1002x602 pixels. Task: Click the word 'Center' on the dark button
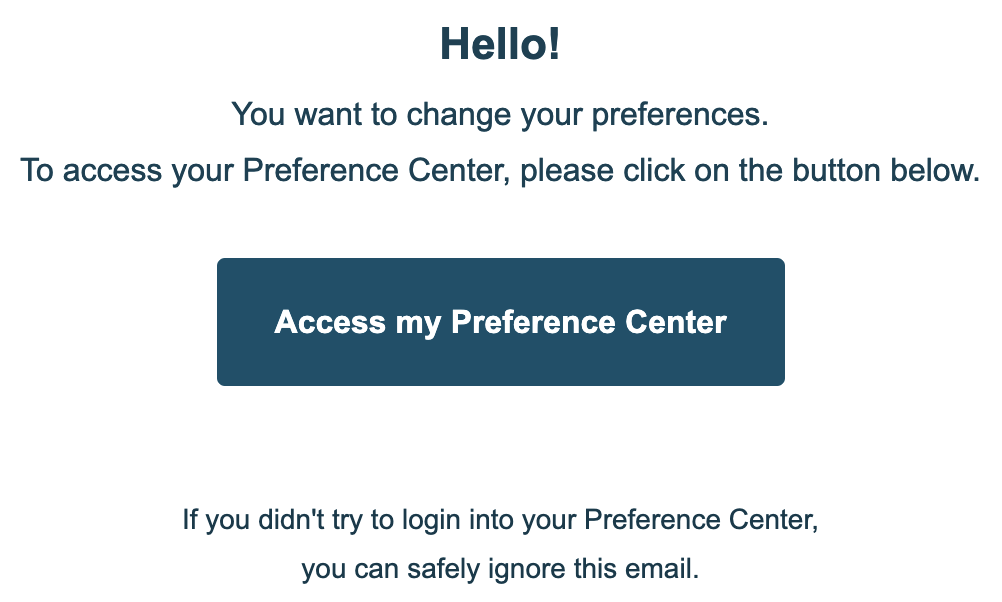click(x=676, y=322)
